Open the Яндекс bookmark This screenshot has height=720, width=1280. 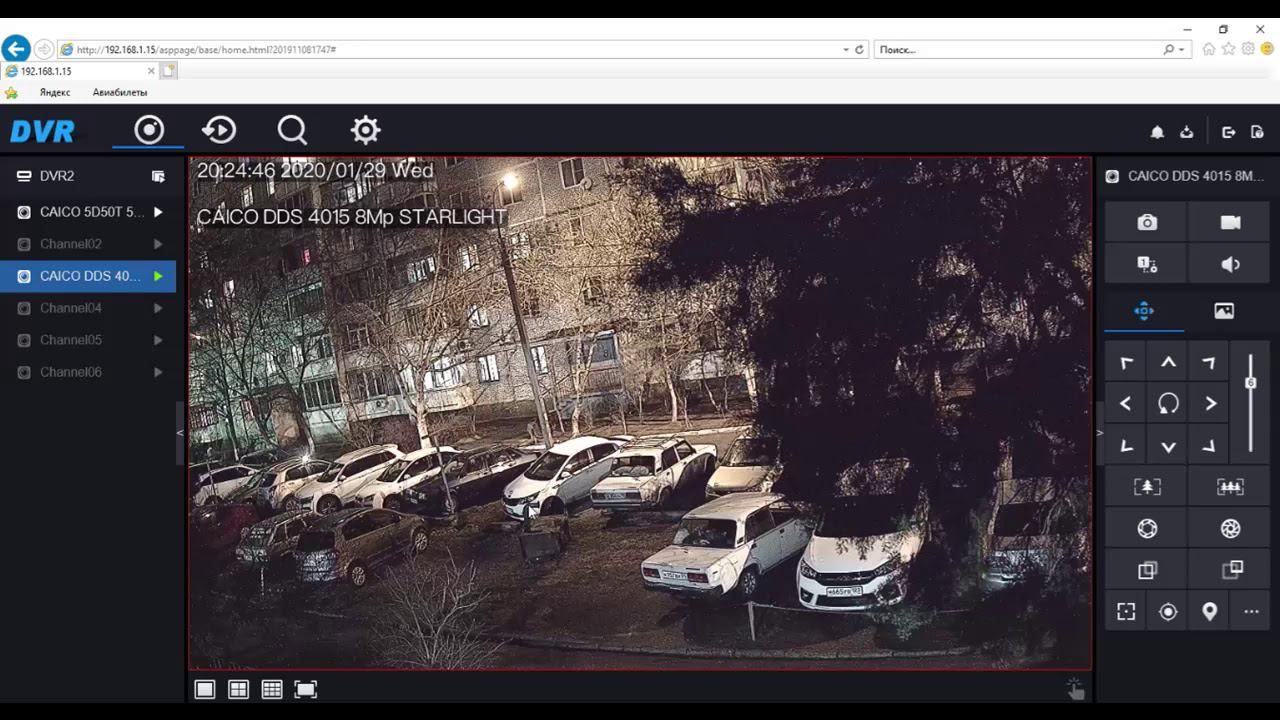pyautogui.click(x=55, y=92)
